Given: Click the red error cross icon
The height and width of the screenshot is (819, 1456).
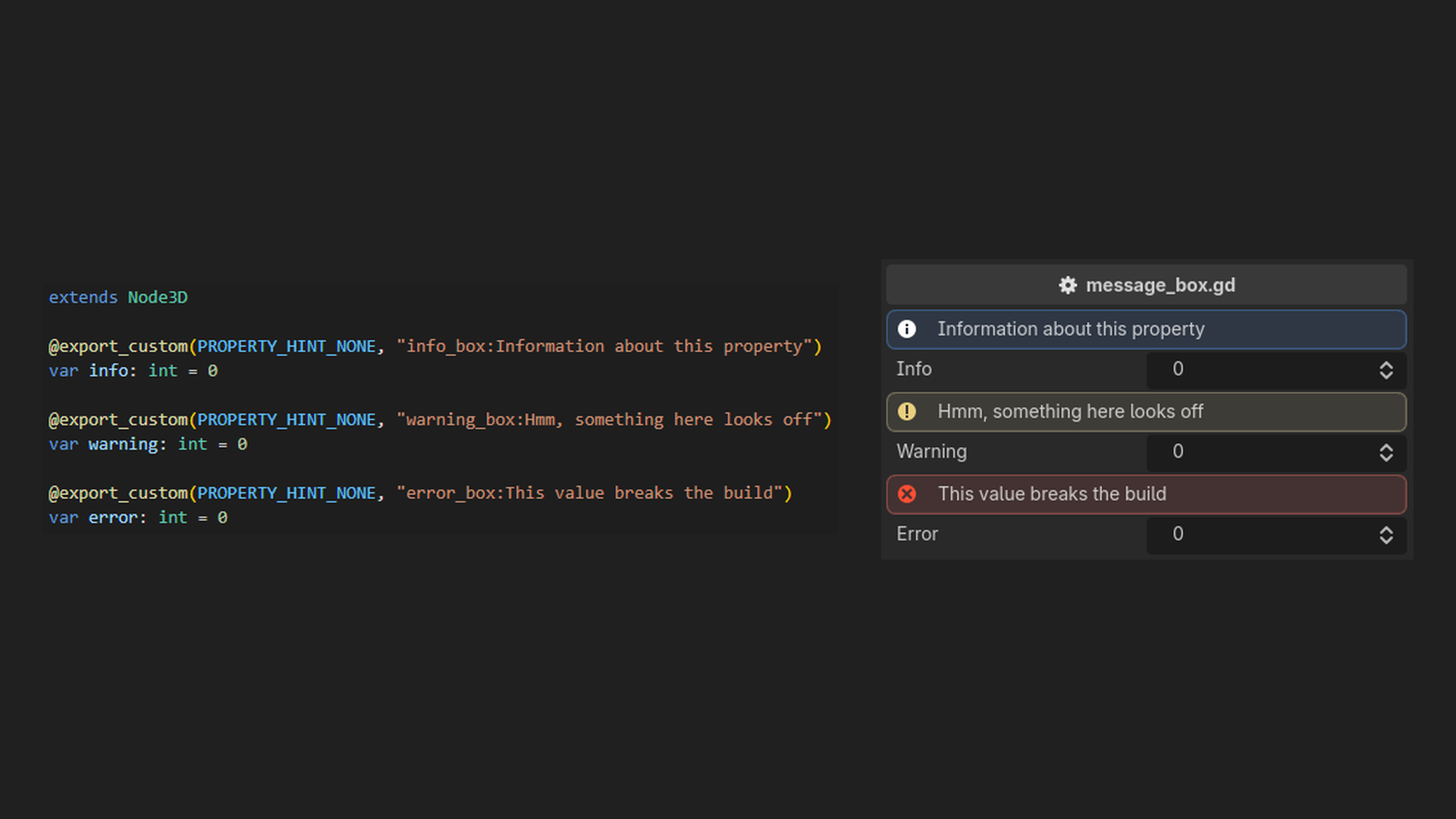Looking at the screenshot, I should click(x=907, y=494).
